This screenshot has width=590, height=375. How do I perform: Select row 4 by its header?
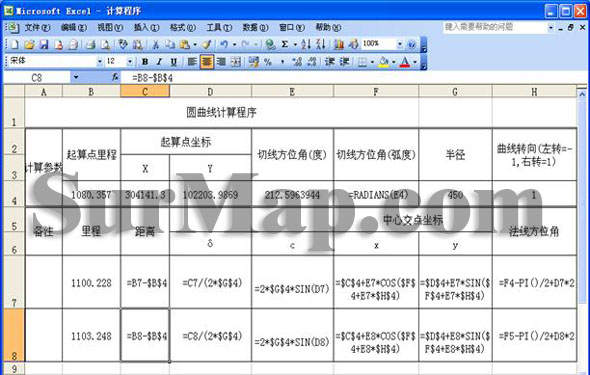point(14,194)
